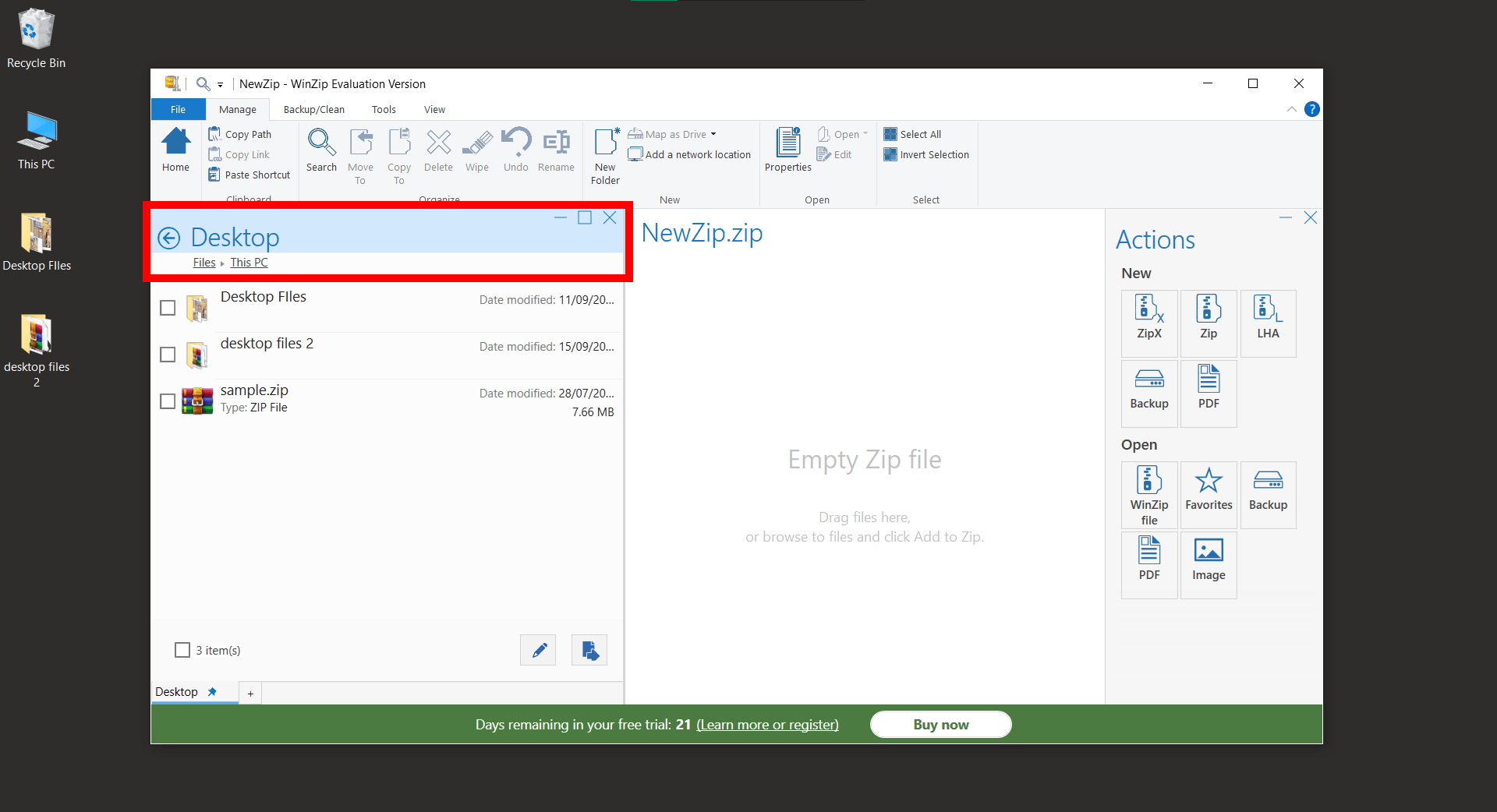Click the Buy now button

[x=940, y=724]
